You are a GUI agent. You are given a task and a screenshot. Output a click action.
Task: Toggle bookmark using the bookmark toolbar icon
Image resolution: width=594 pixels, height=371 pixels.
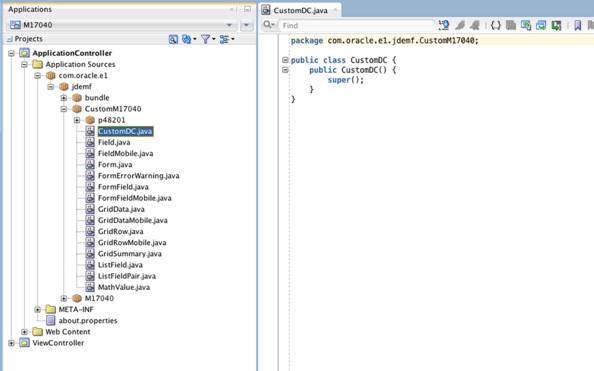577,25
